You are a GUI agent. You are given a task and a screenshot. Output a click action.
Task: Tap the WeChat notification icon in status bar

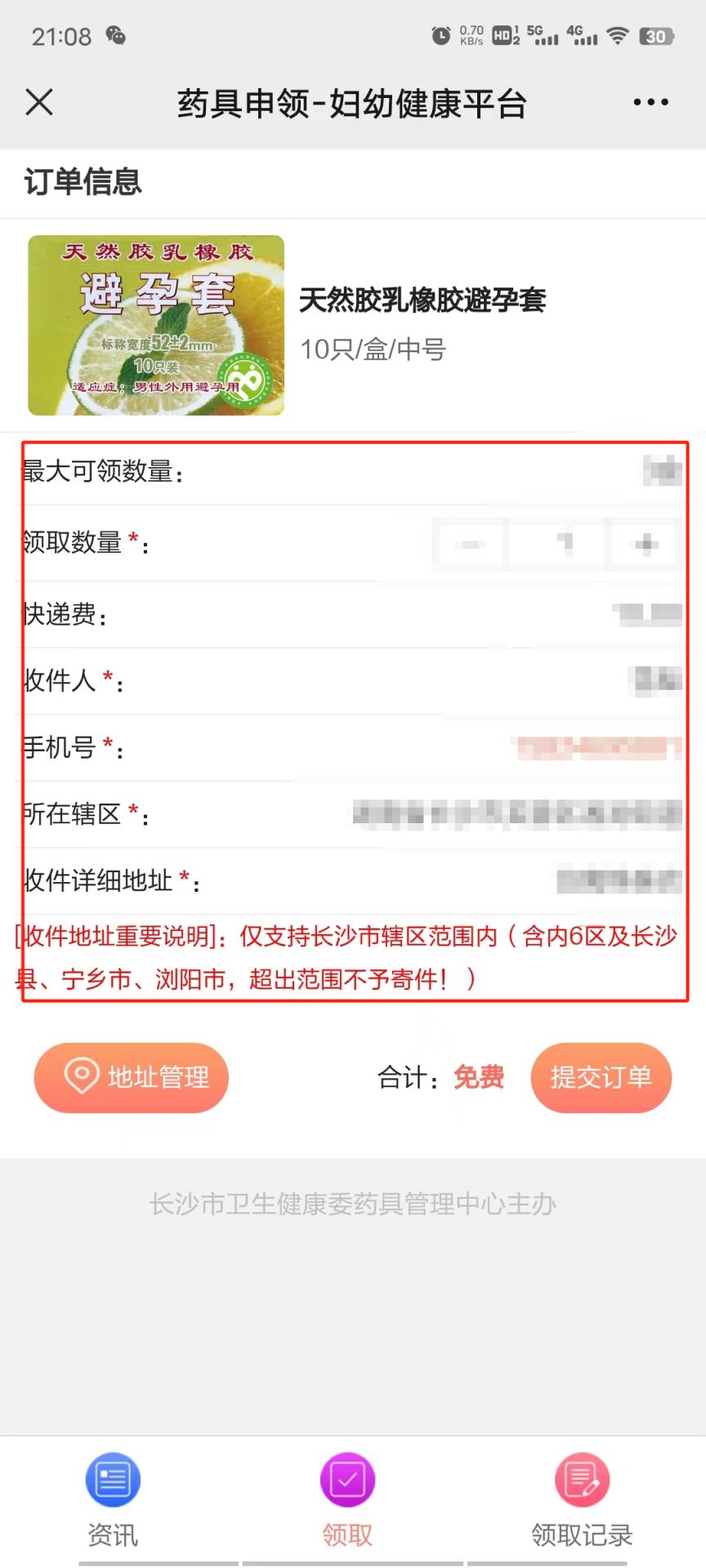116,35
